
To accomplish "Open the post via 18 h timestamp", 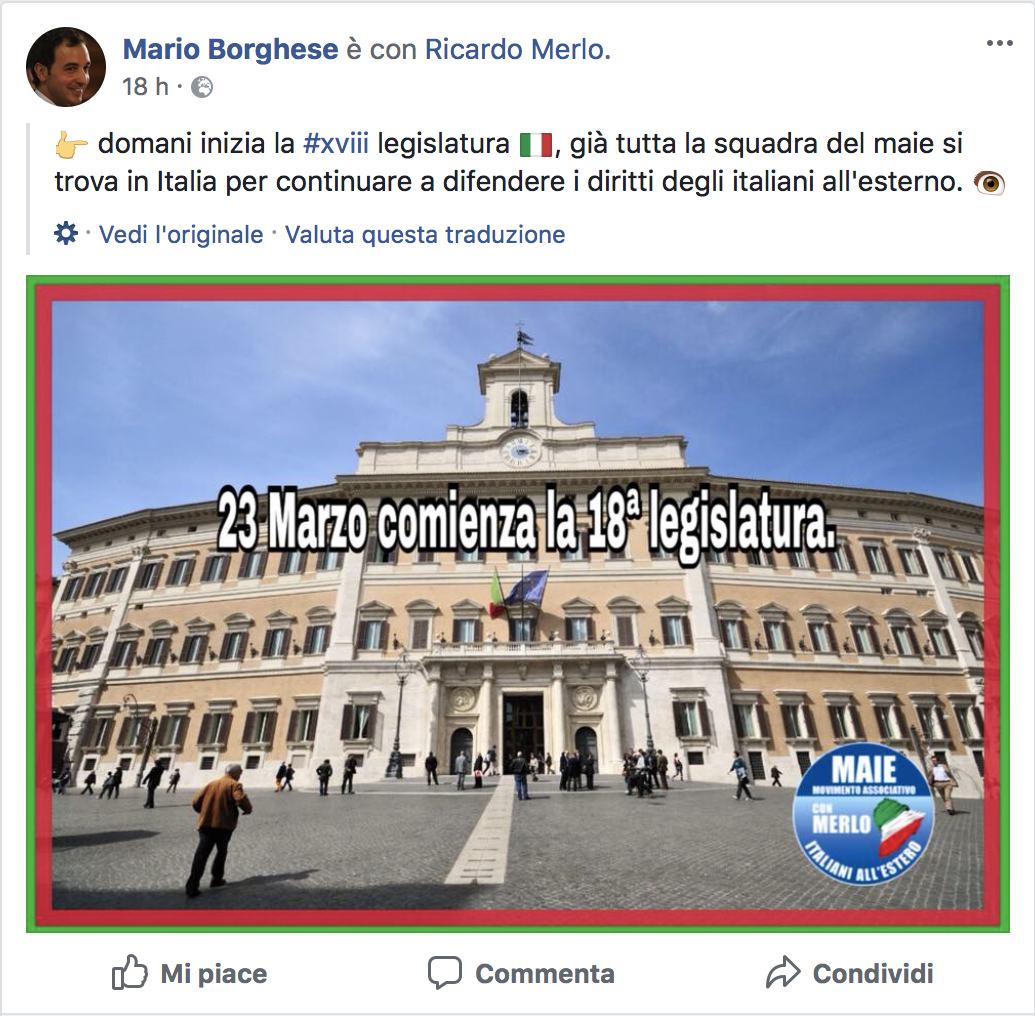I will (145, 86).
